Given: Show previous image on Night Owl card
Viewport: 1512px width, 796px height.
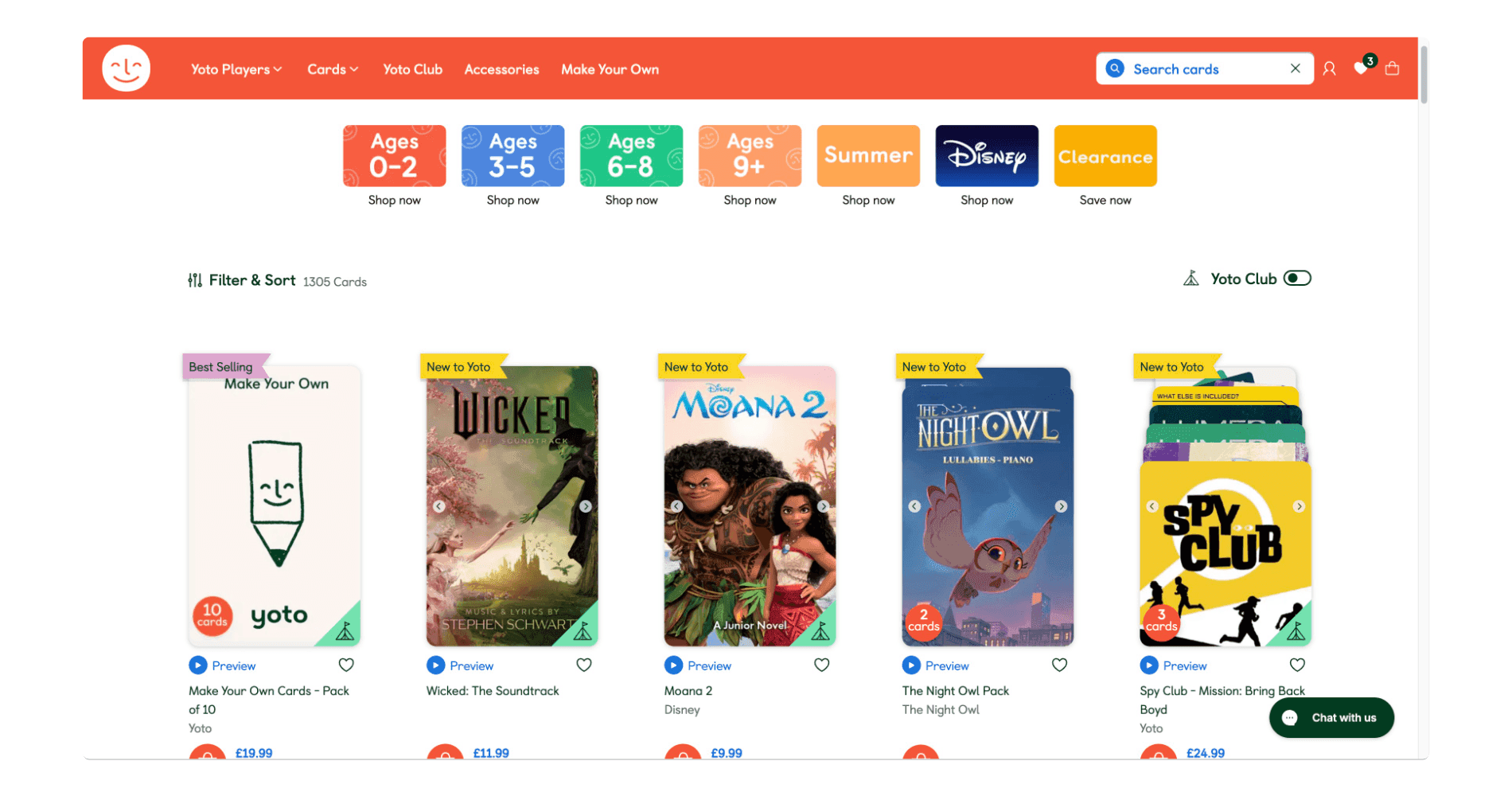Looking at the screenshot, I should [914, 506].
